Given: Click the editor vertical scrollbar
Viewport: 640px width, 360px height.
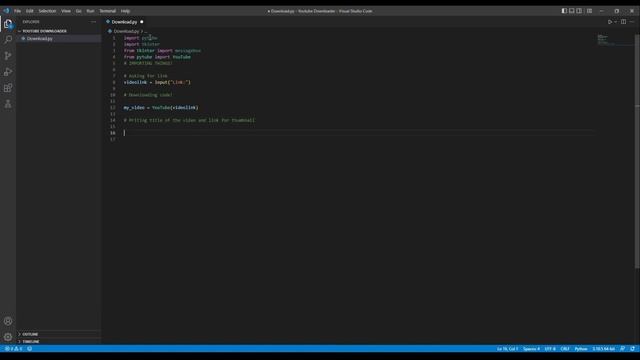Looking at the screenshot, I should point(637,151).
